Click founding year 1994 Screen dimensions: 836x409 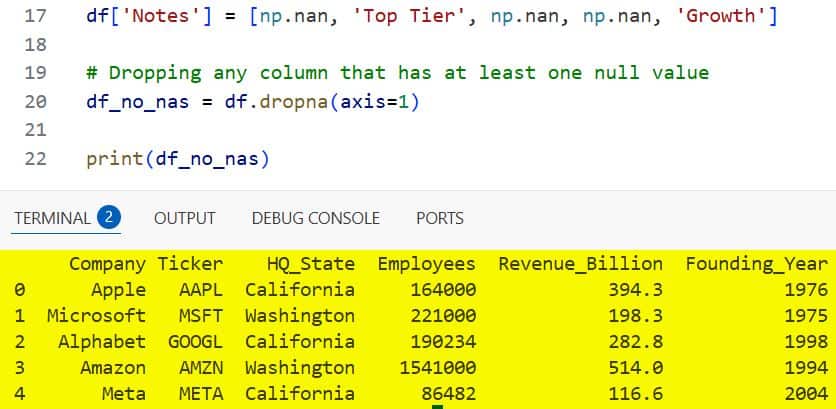click(x=806, y=368)
